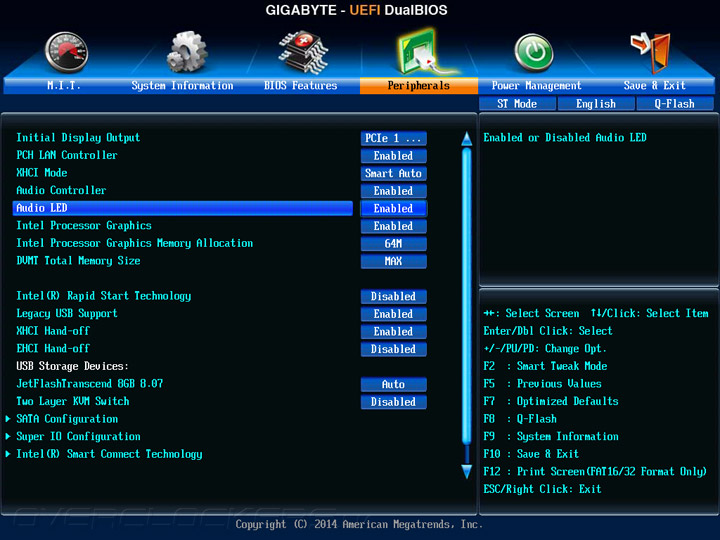Screen dimensions: 720x540
Task: Select the EHCI Hand-off label
Action: point(53,349)
